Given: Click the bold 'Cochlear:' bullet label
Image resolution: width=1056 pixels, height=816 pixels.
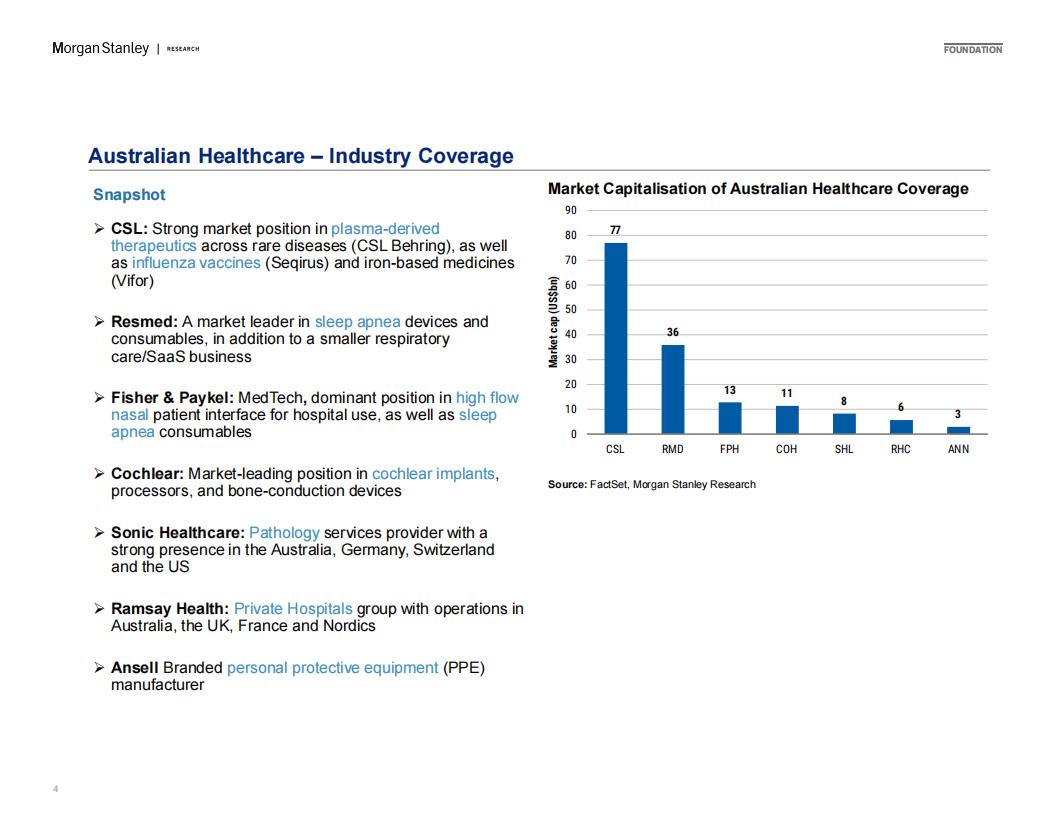Looking at the screenshot, I should (x=147, y=474).
